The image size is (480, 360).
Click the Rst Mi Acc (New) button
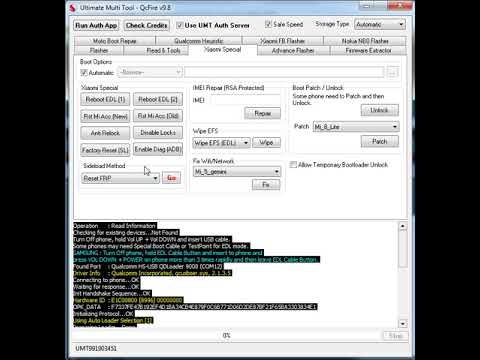105,116
